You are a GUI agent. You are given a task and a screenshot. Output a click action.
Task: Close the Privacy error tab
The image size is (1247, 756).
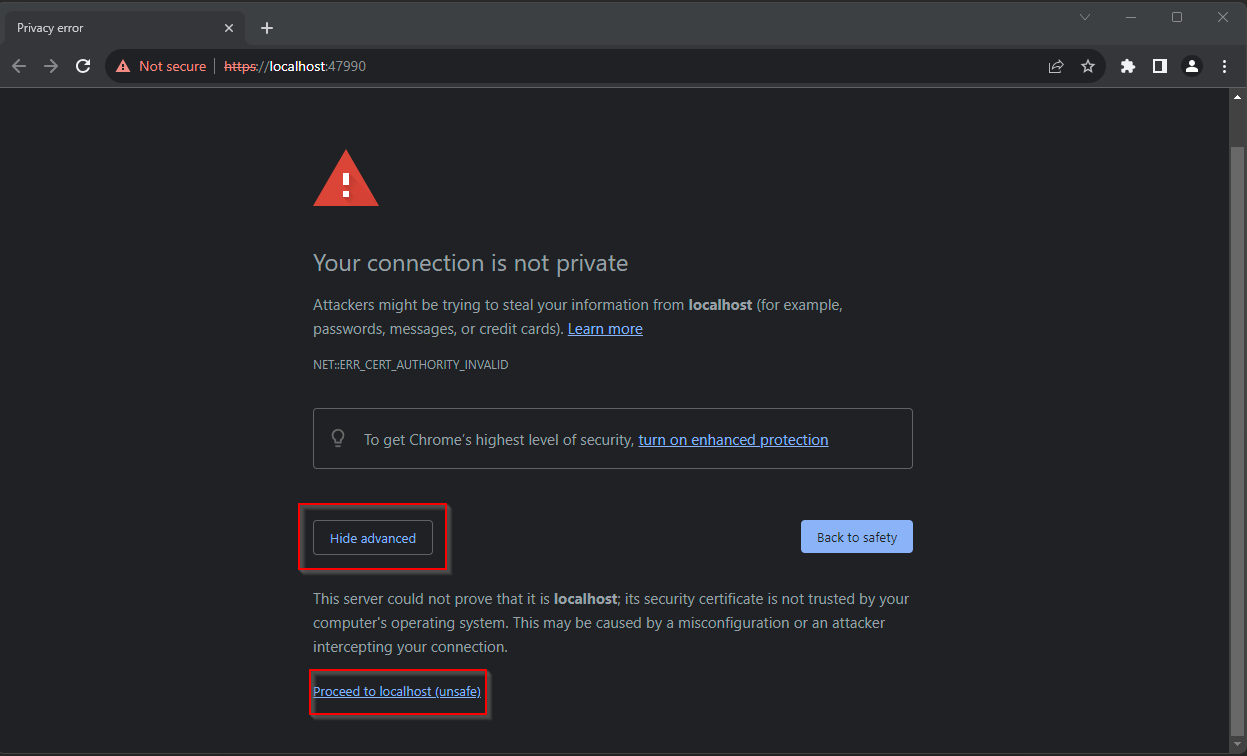[x=231, y=28]
